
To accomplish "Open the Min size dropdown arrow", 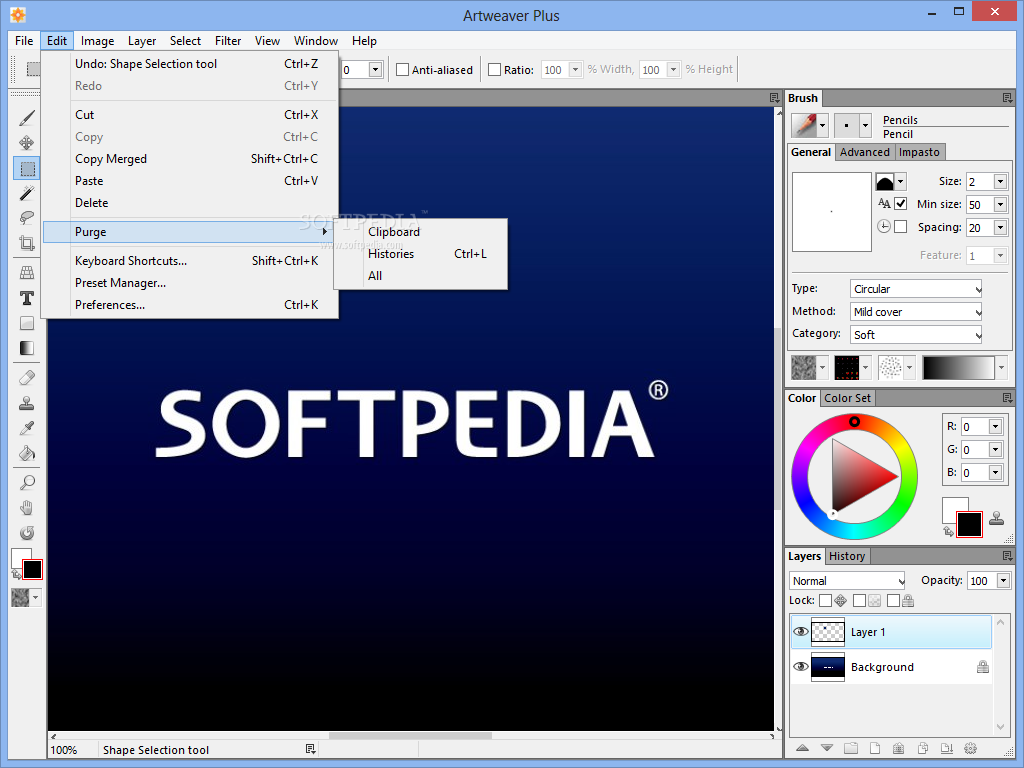I will [1000, 204].
